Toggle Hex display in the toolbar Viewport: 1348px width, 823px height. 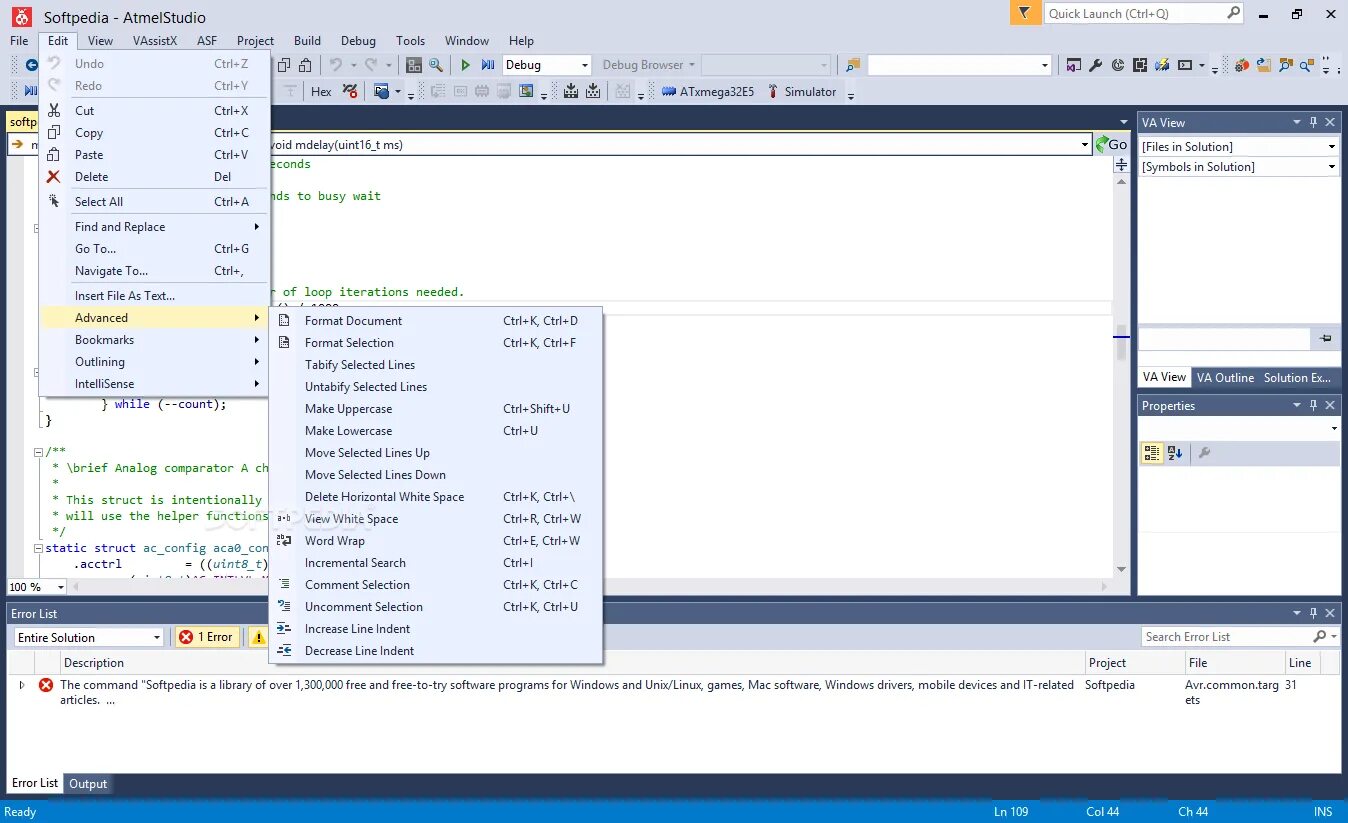coord(321,91)
